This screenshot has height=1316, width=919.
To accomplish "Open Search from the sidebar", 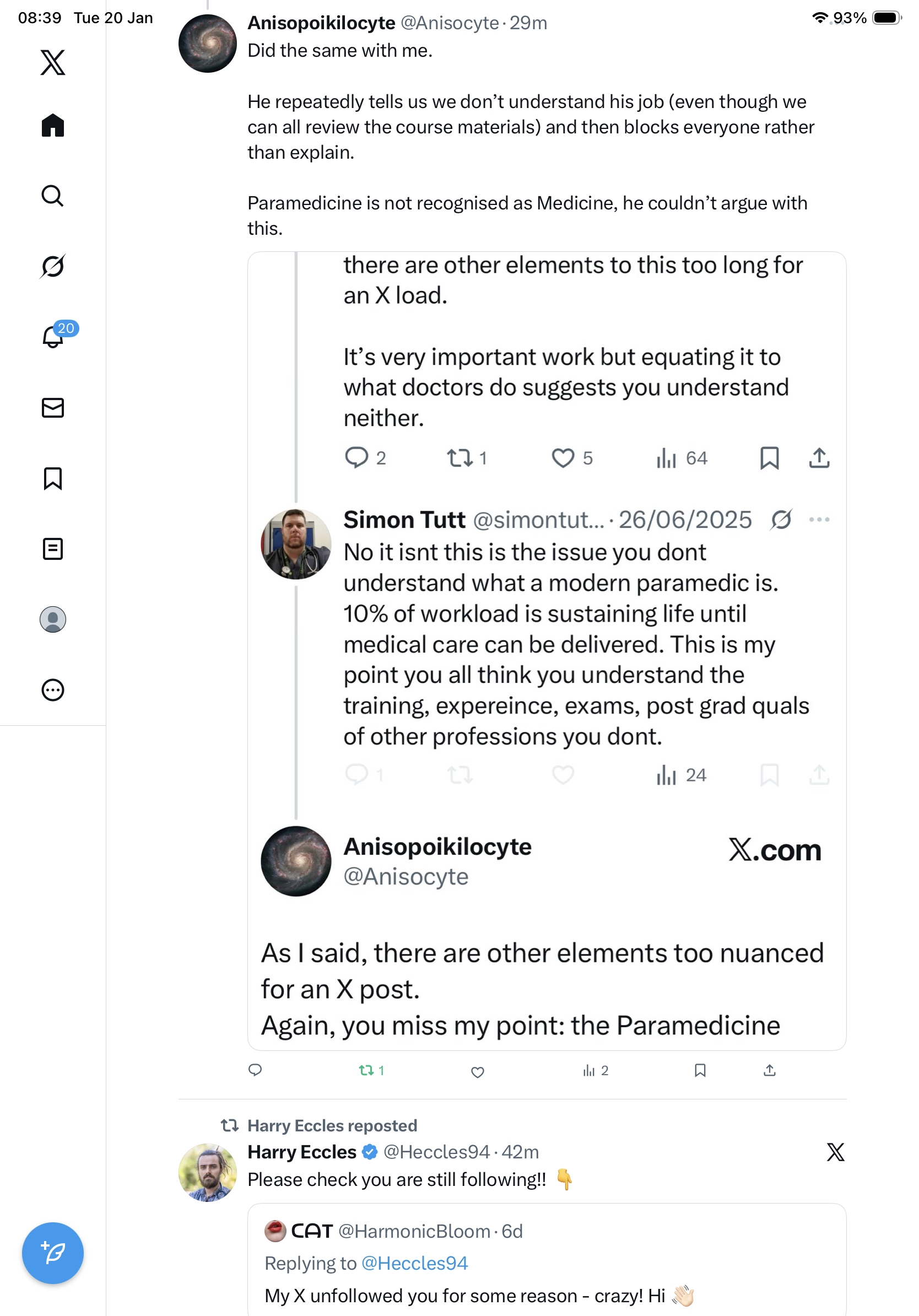I will [x=53, y=196].
